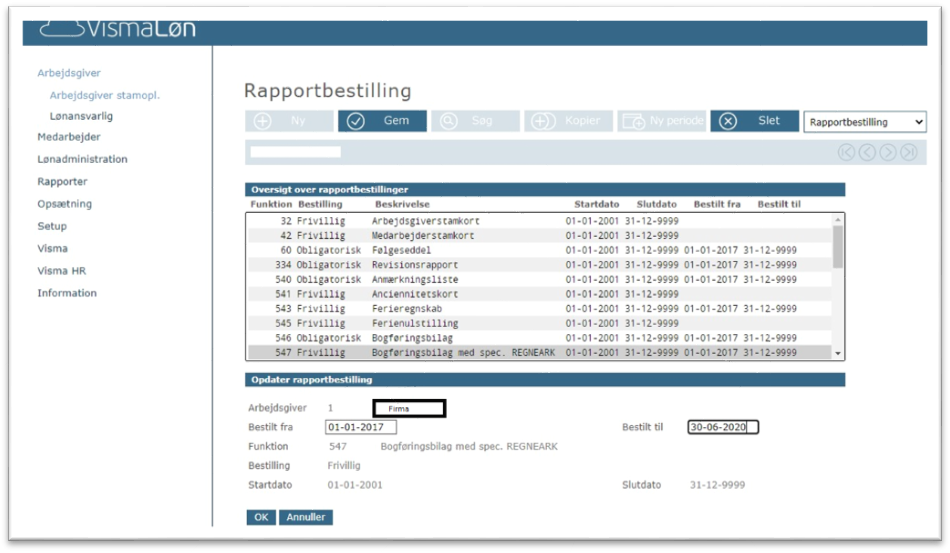Click the list scrollbar thumb
950x553 pixels.
[x=838, y=247]
